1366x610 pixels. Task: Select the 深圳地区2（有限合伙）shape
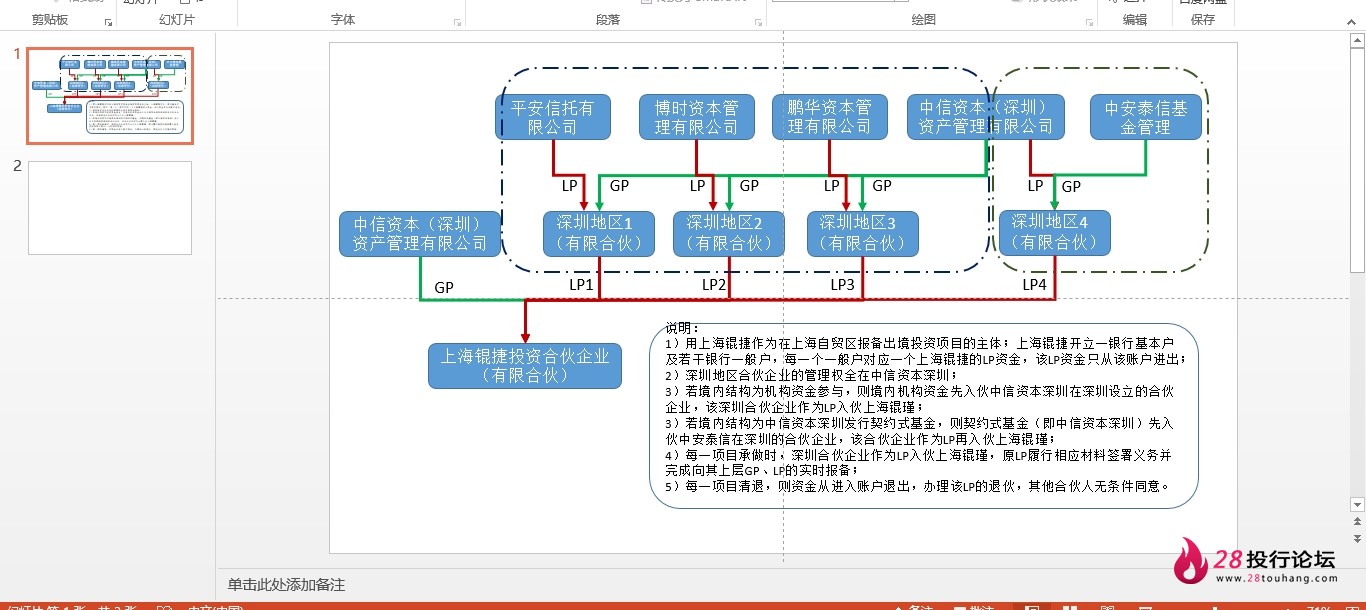(729, 233)
